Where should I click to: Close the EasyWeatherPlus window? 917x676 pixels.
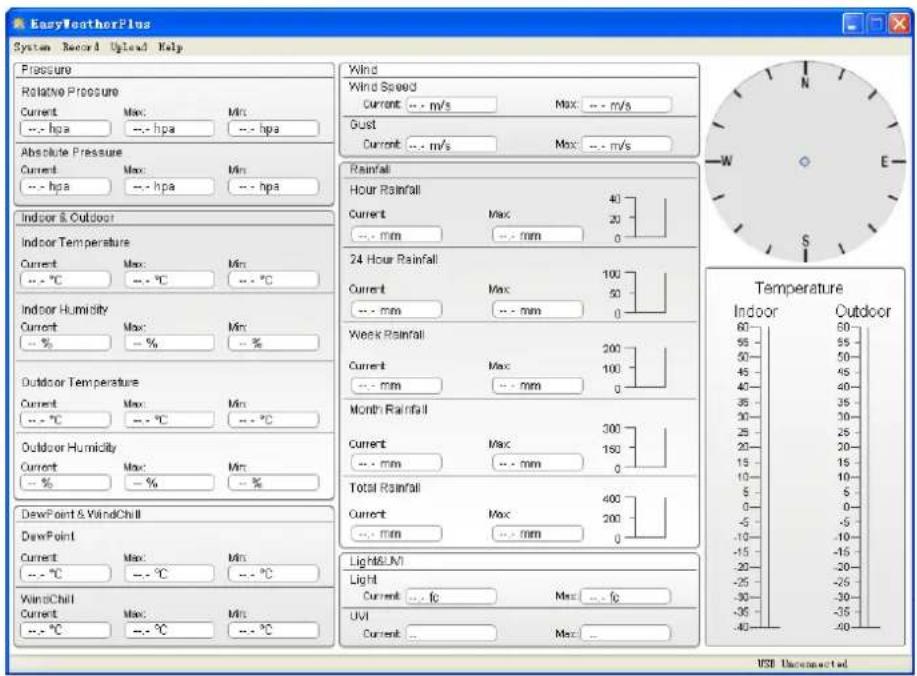pyautogui.click(x=899, y=24)
